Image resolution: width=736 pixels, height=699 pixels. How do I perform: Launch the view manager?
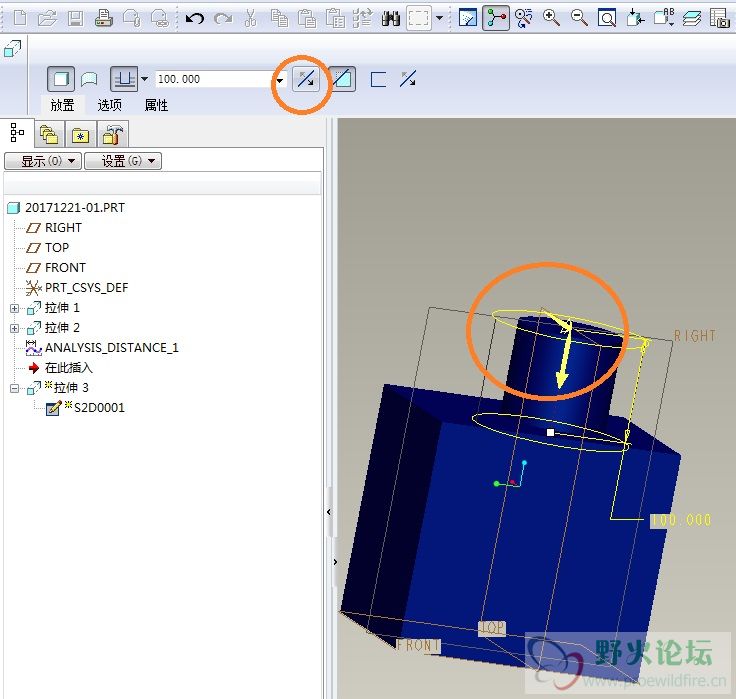[720, 18]
